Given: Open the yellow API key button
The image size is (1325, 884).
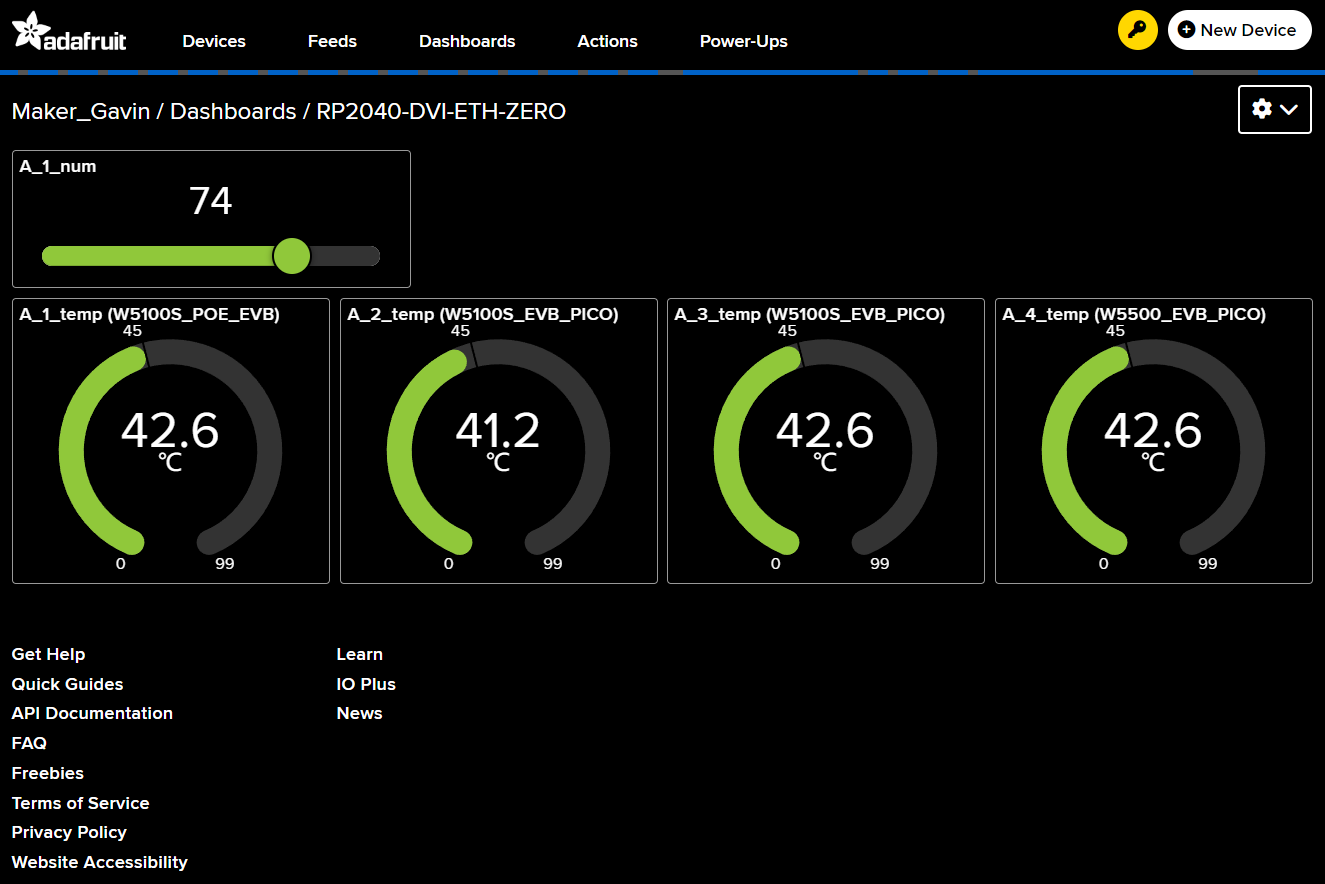Looking at the screenshot, I should pyautogui.click(x=1137, y=30).
